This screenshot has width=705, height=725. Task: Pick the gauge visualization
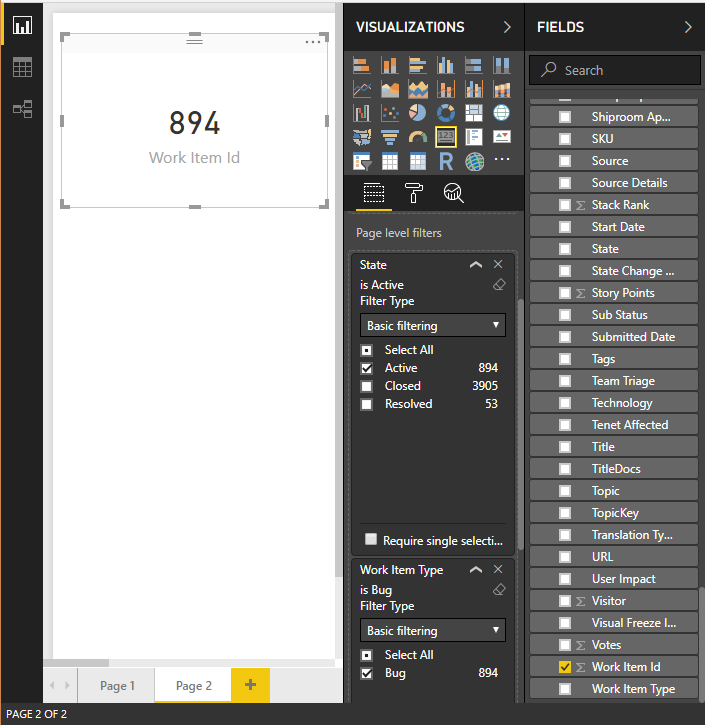418,137
